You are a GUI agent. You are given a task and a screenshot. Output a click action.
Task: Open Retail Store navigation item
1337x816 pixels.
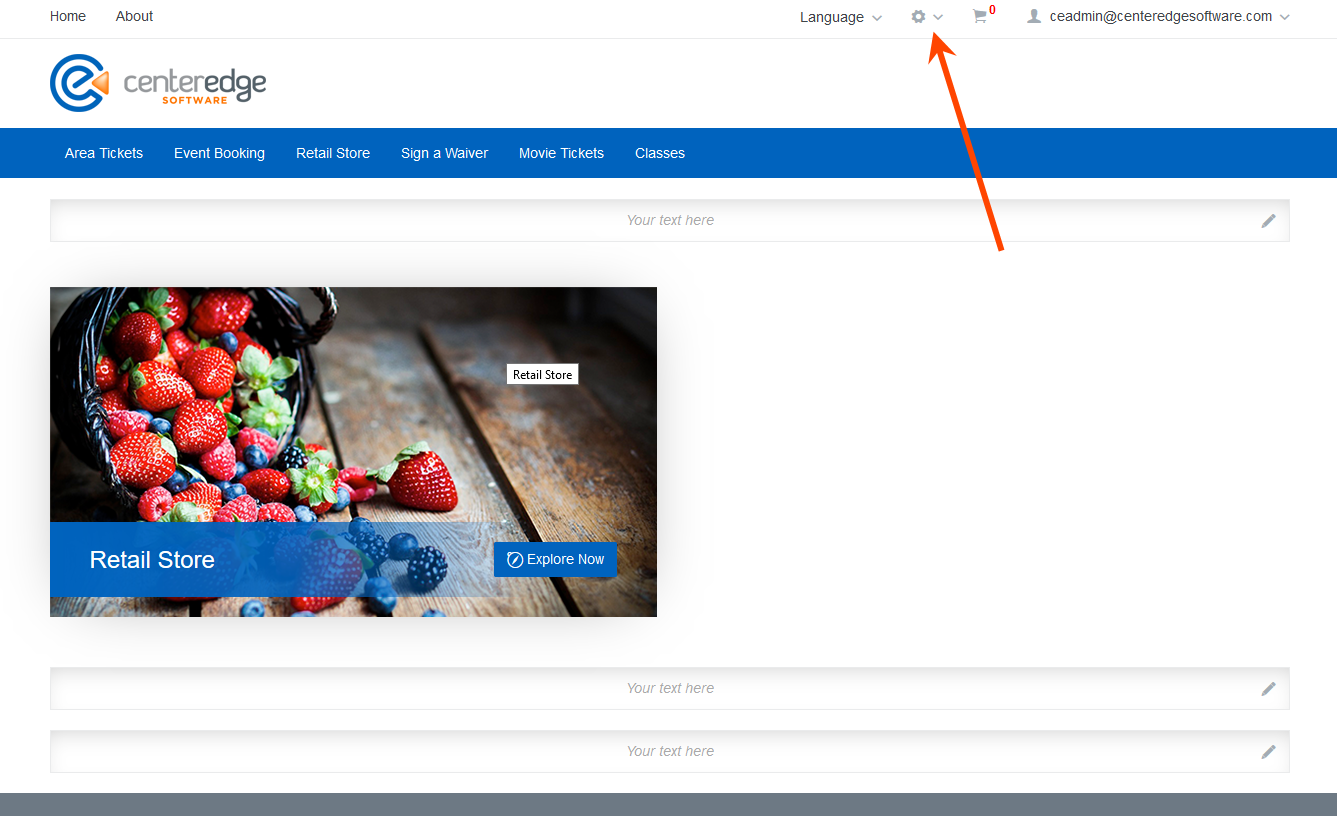click(333, 153)
